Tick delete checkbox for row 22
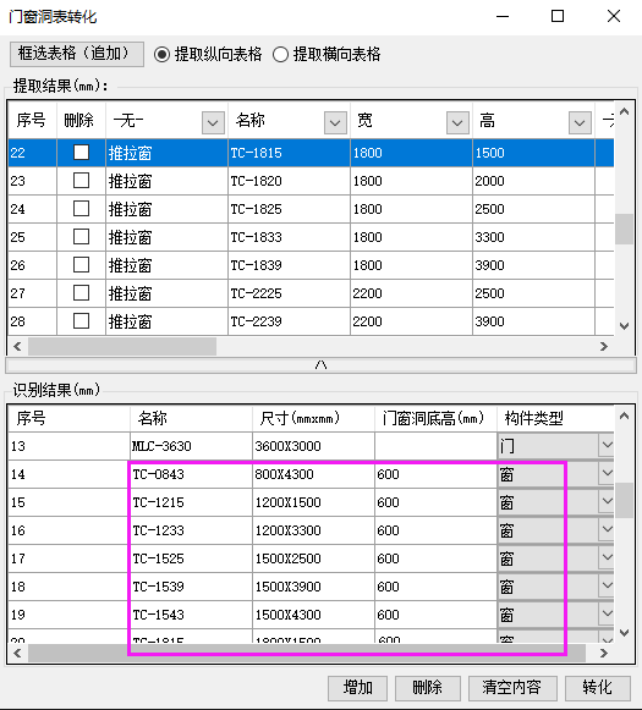Image resolution: width=642 pixels, height=710 pixels. click(x=81, y=153)
